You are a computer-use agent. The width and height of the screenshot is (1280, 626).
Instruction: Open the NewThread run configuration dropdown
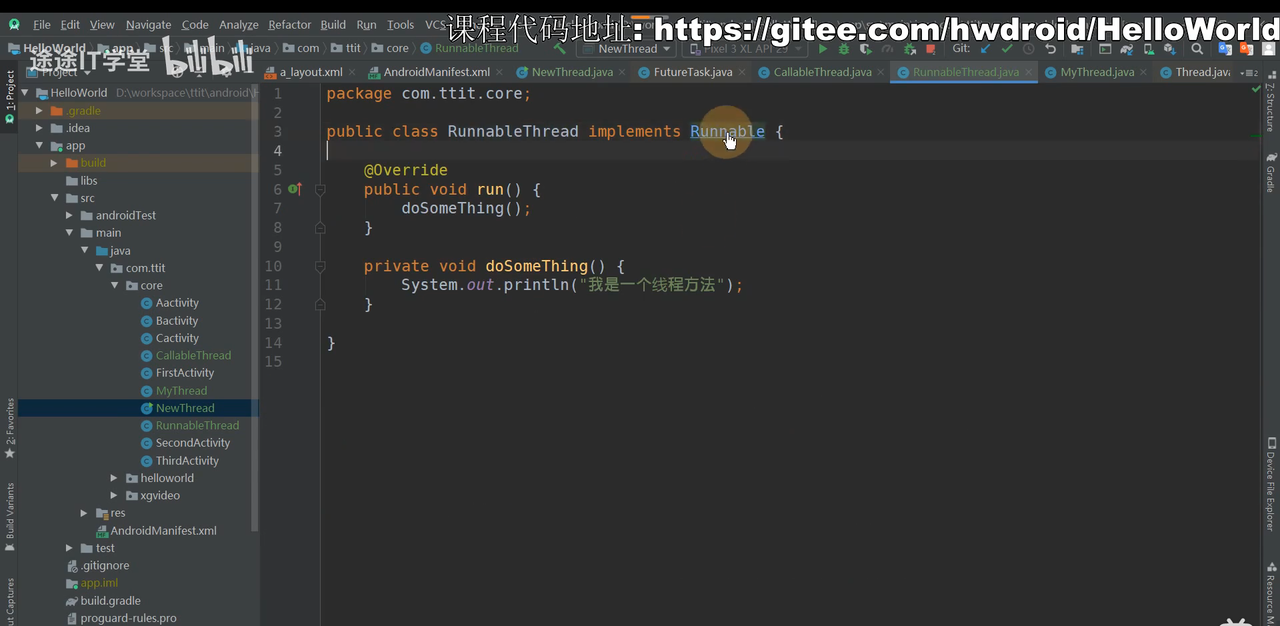coord(627,48)
